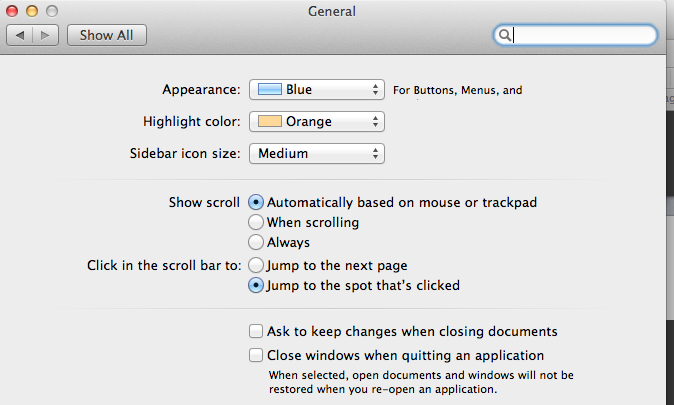Minimize the General window with yellow button

(x=31, y=10)
